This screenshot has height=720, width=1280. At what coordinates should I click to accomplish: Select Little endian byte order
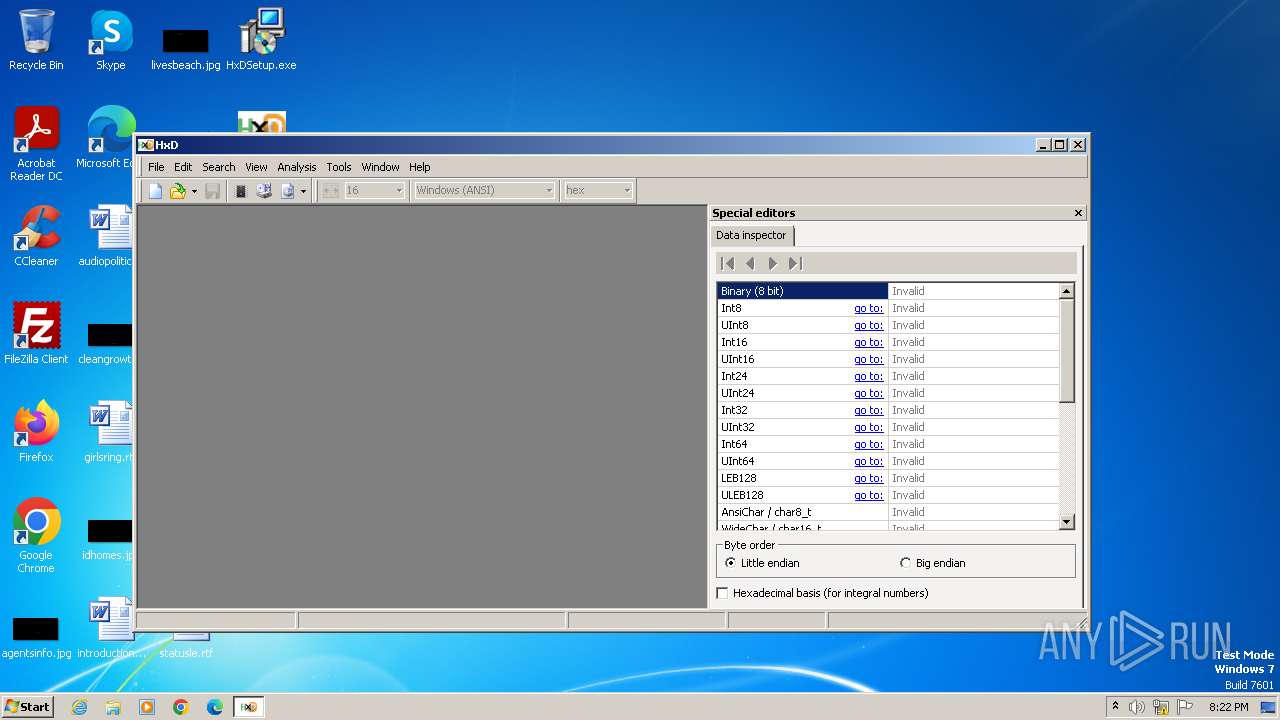tap(762, 563)
